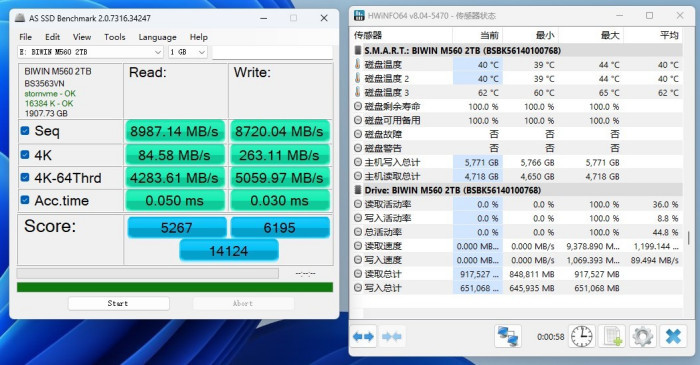The width and height of the screenshot is (700, 365).
Task: Open the drive selection dropdown E: BIWIN M560
Action: click(91, 52)
